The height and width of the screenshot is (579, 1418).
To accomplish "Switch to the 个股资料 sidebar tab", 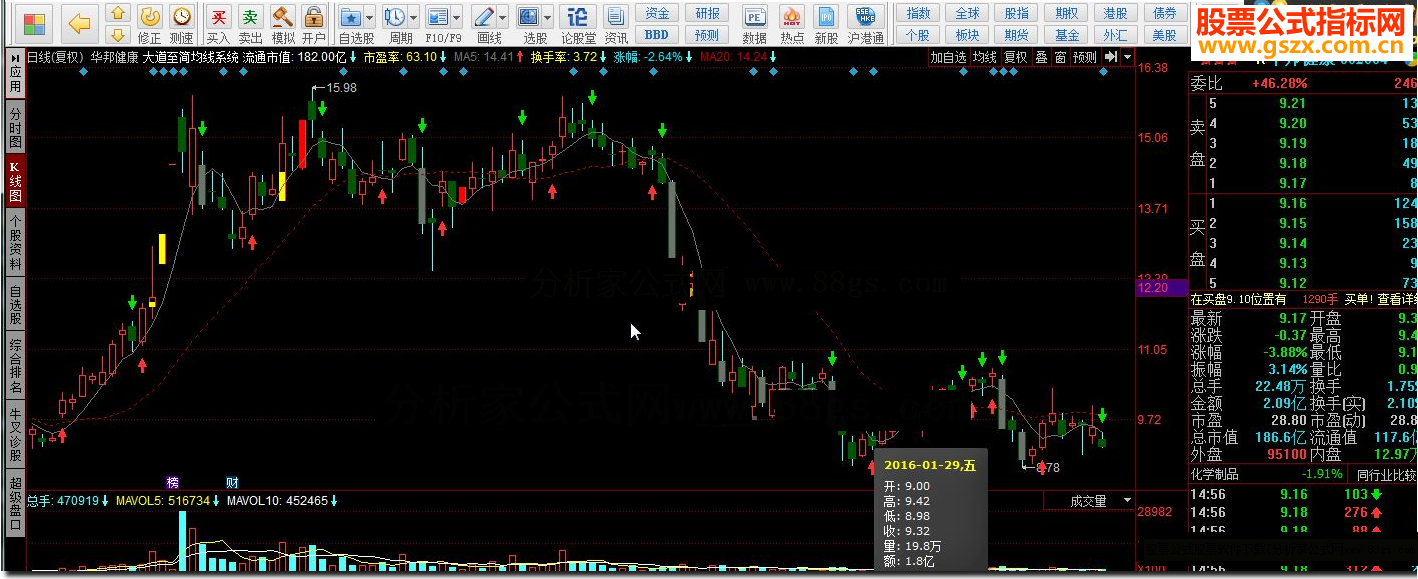I will tap(15, 244).
